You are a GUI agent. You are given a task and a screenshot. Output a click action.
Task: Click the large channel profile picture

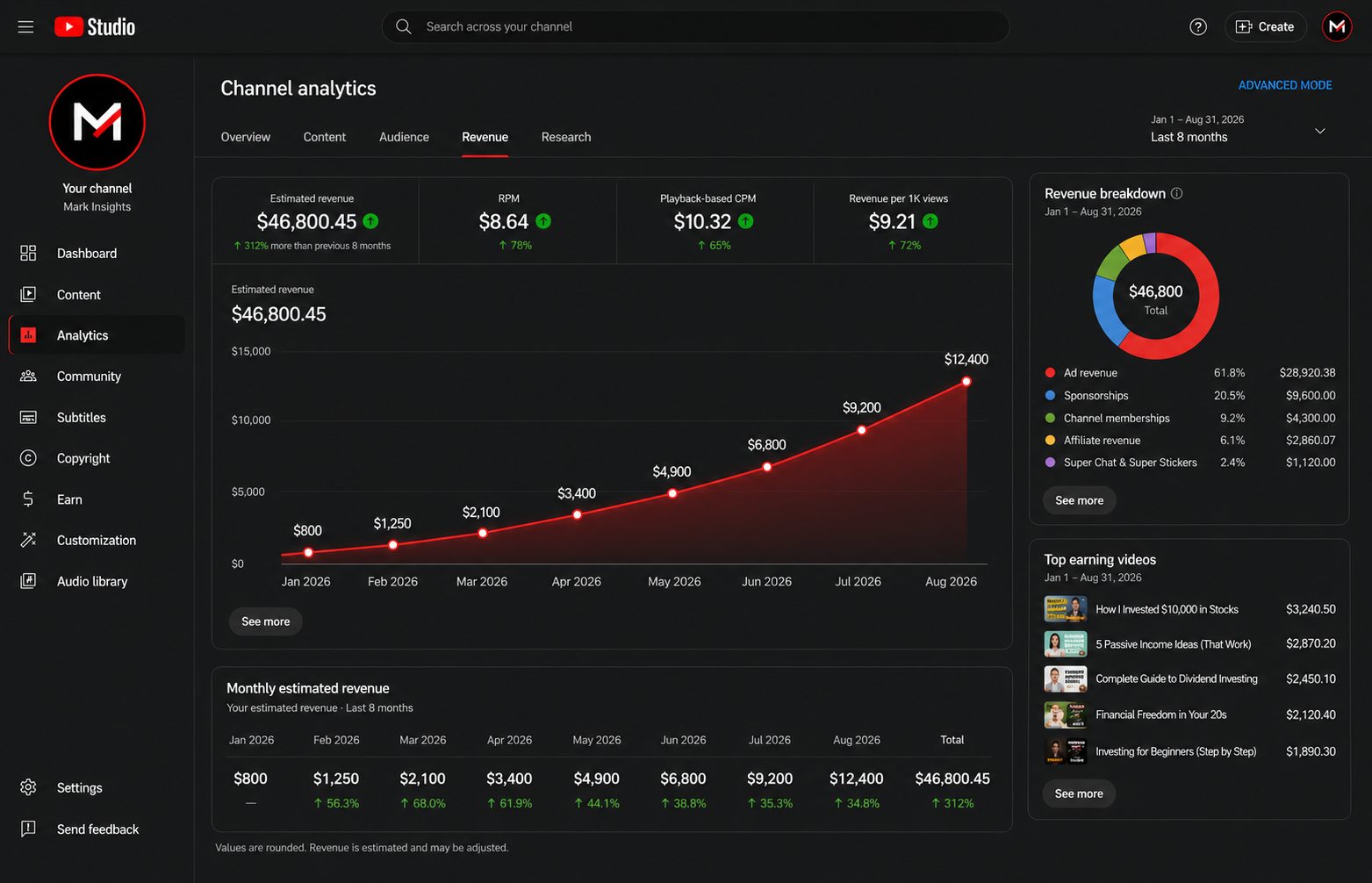coord(97,122)
